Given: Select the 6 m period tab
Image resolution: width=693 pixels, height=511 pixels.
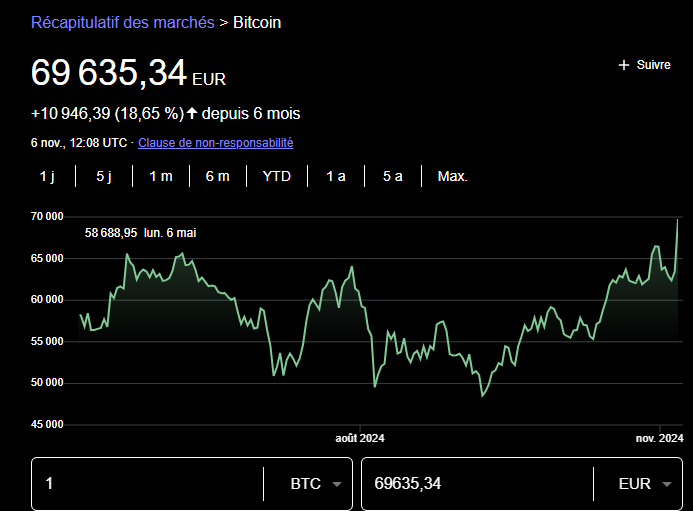Looking at the screenshot, I should coord(218,176).
